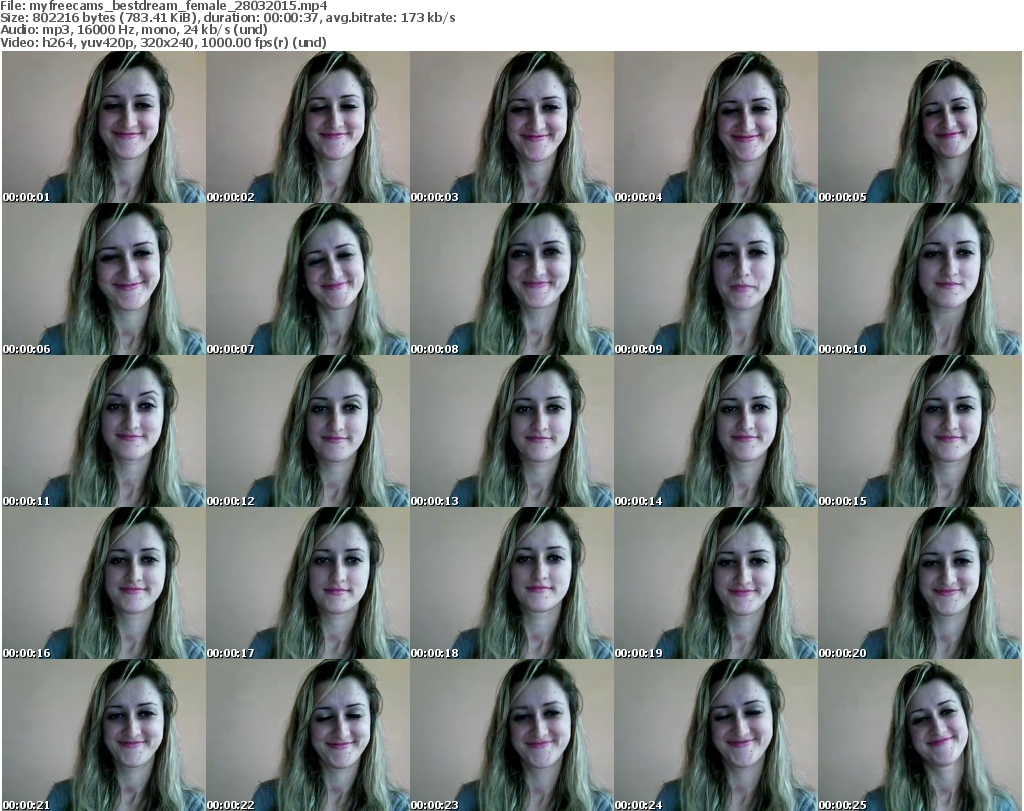Screen dimensions: 1024x811
Task: Select the frame stamped 00:00:21
Action: (103, 735)
